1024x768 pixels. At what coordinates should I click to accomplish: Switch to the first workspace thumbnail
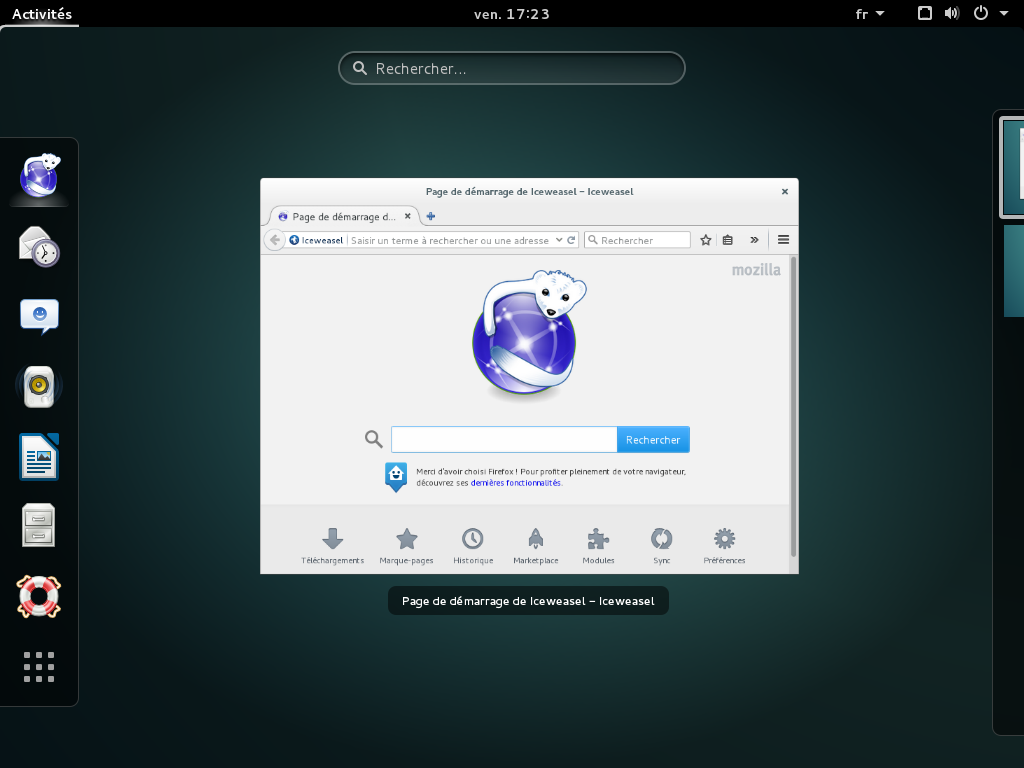tap(1012, 167)
